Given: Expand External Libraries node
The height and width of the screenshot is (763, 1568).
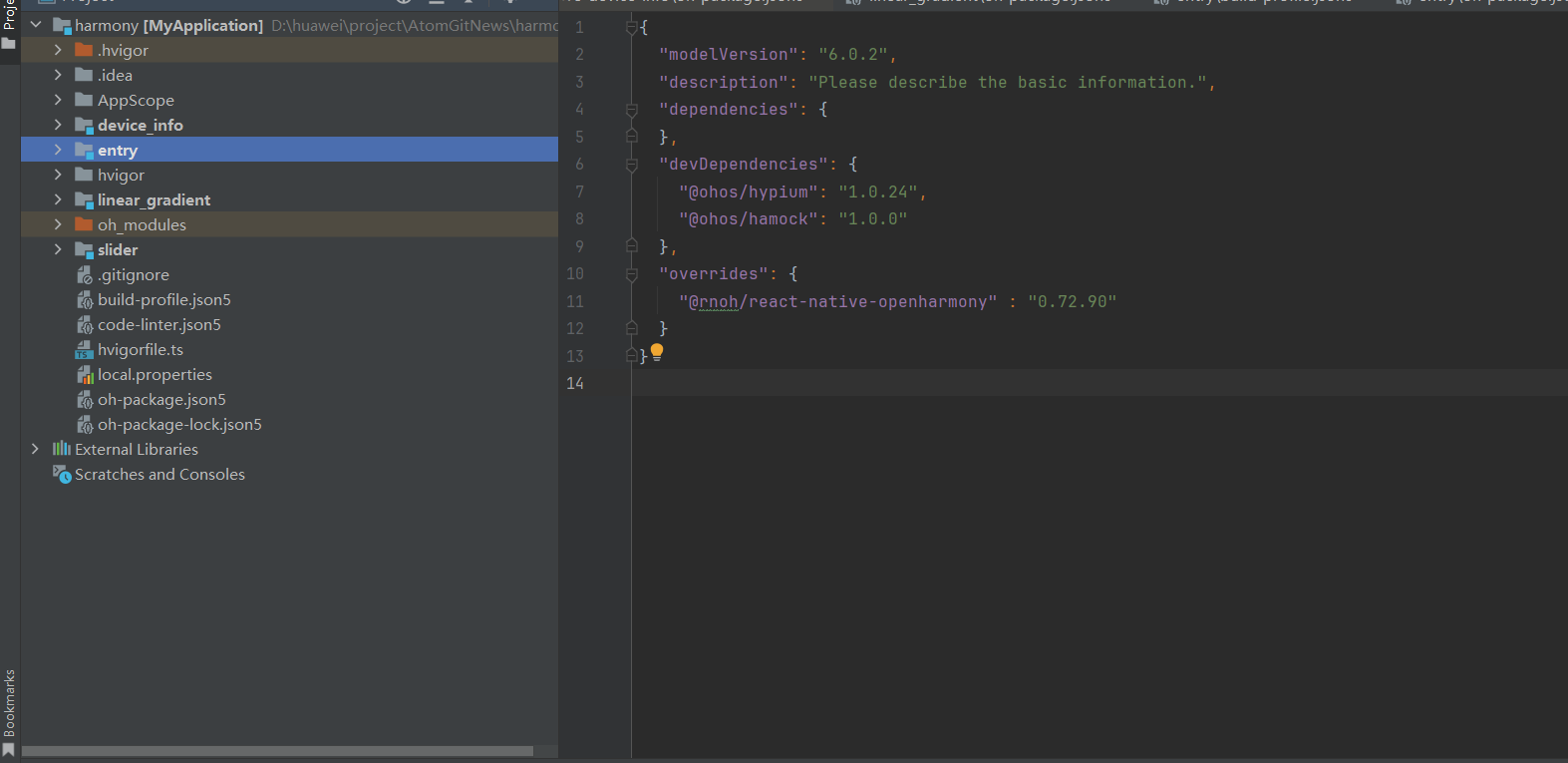Looking at the screenshot, I should tap(36, 449).
